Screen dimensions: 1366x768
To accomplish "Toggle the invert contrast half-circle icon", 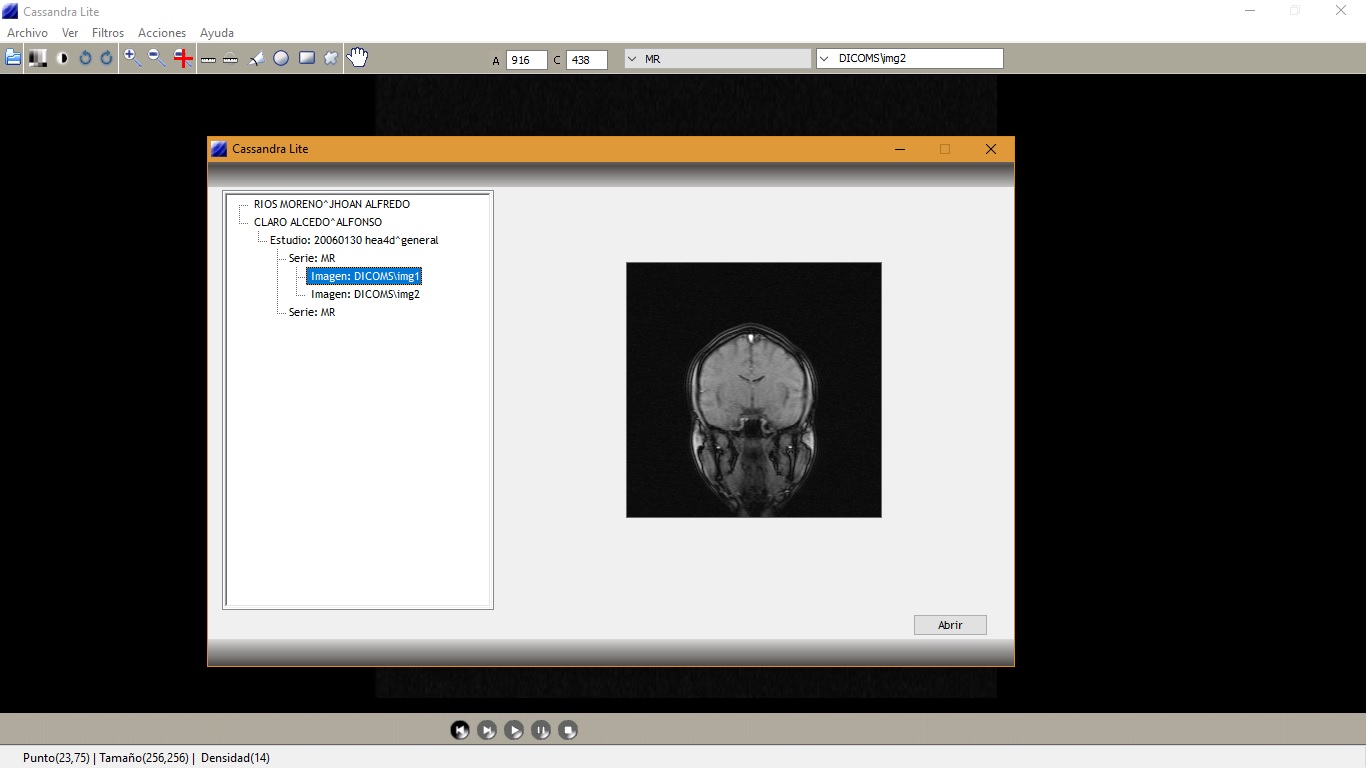I will 63,58.
